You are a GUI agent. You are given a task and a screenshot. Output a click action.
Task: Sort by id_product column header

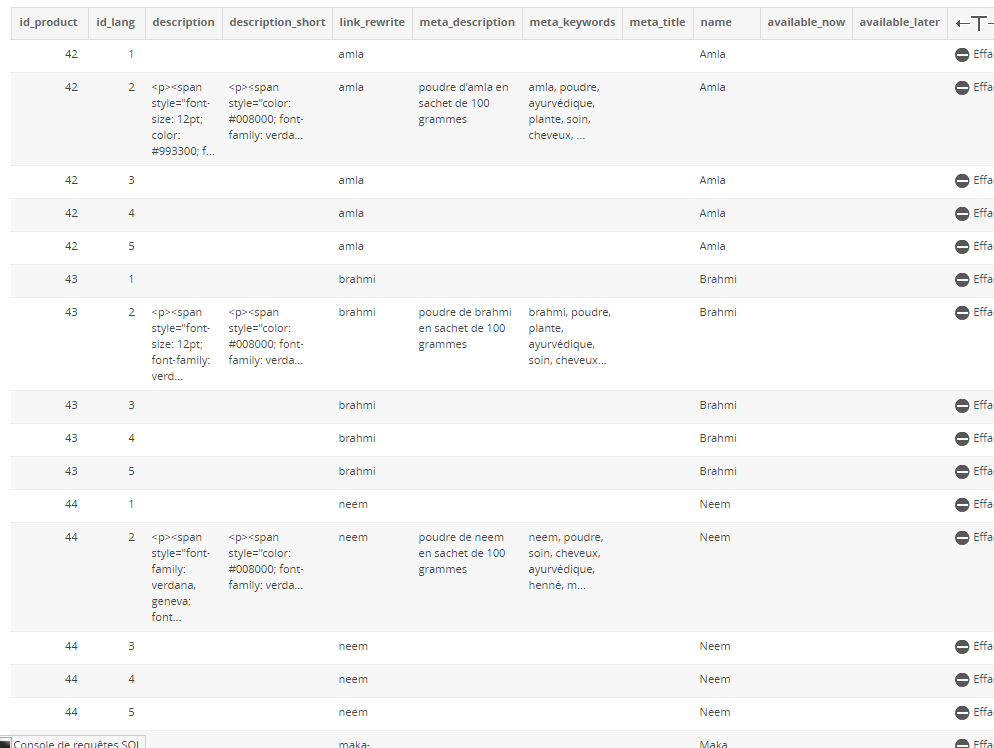48,22
